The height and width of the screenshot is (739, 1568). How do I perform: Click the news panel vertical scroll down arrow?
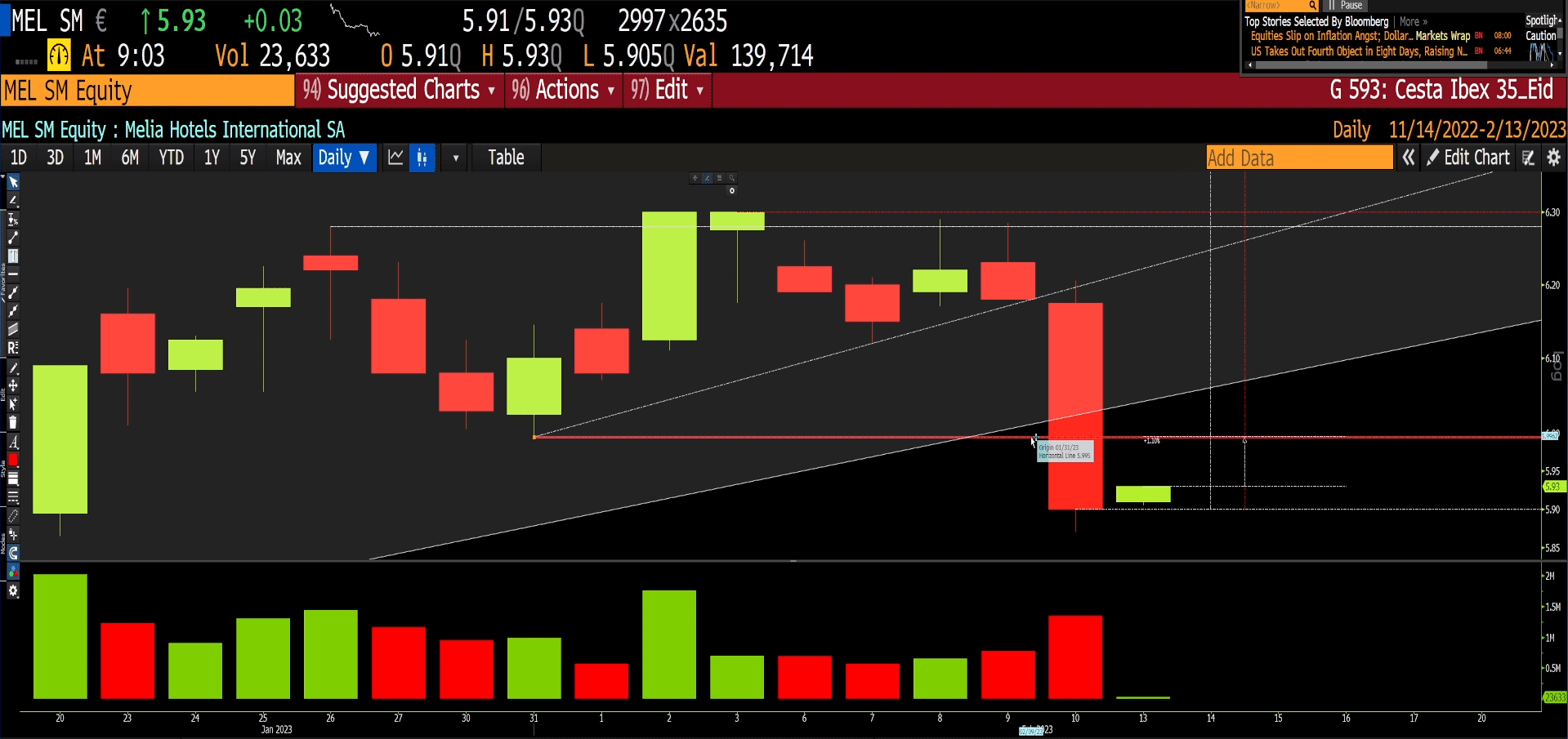pos(1560,55)
